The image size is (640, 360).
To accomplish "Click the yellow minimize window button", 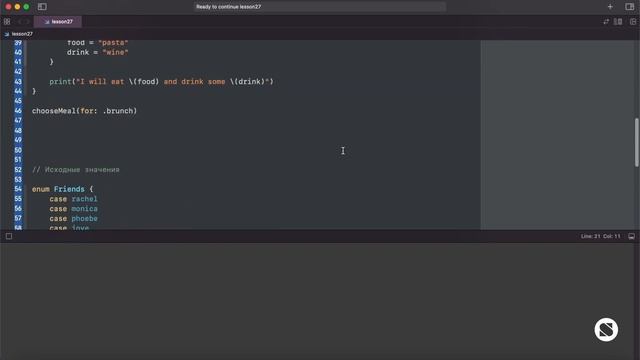I will tap(17, 7).
